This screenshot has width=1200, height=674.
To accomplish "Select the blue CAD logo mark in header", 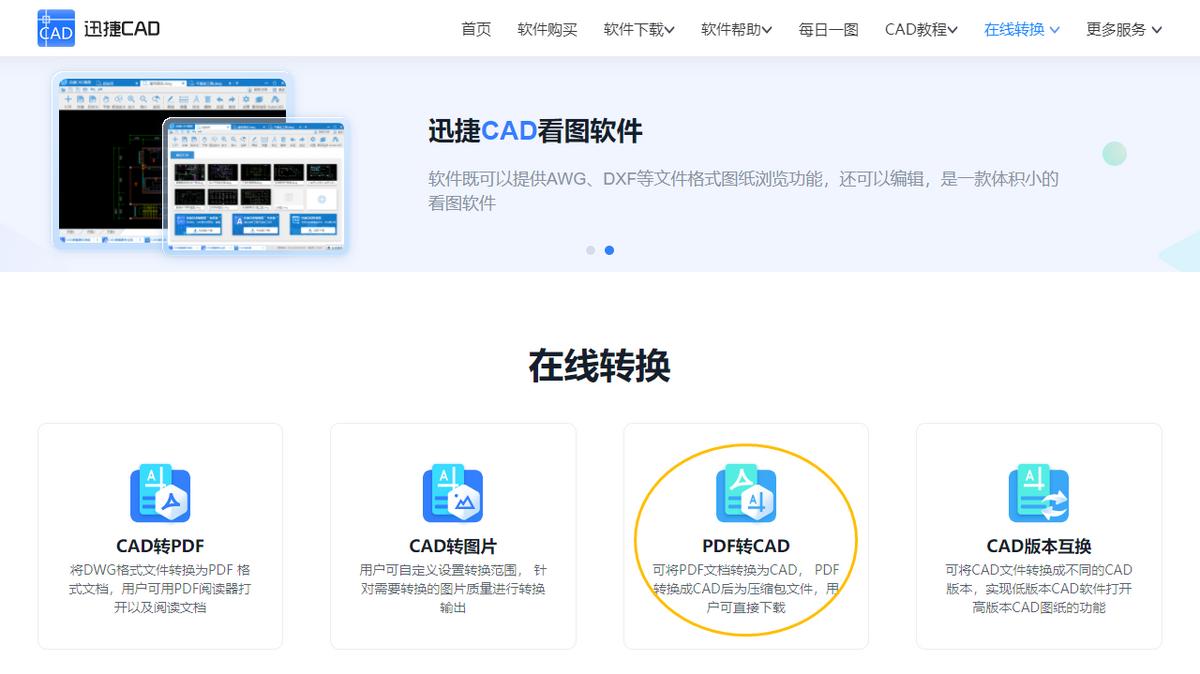I will (x=55, y=27).
